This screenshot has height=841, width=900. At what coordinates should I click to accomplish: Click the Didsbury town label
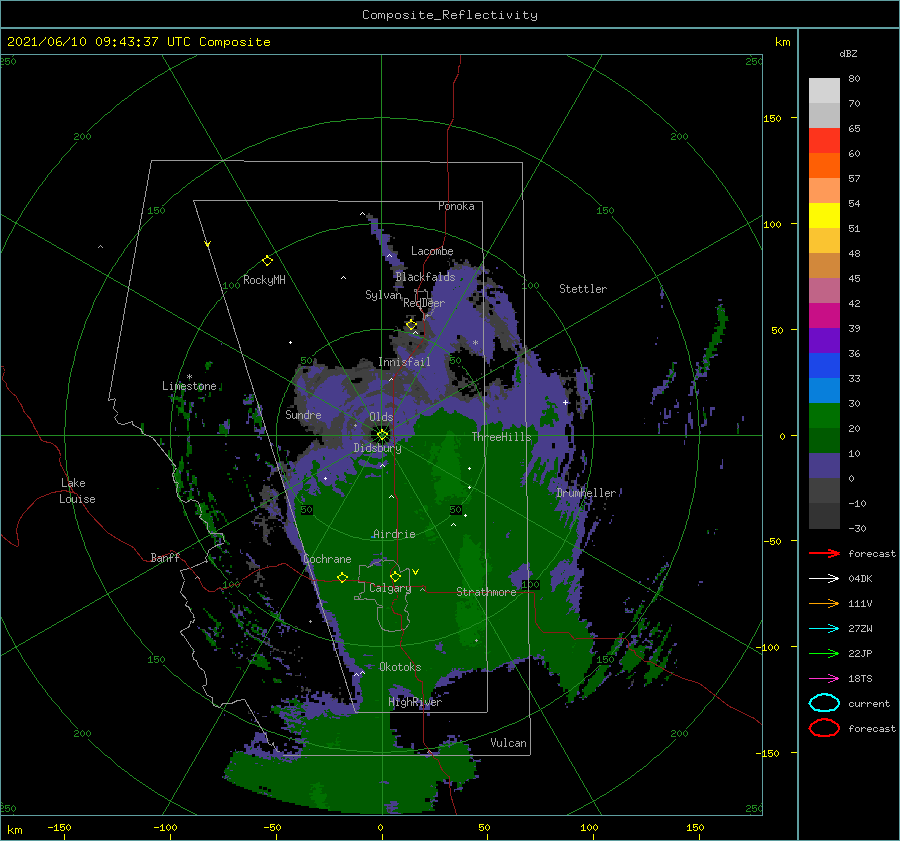pyautogui.click(x=377, y=448)
